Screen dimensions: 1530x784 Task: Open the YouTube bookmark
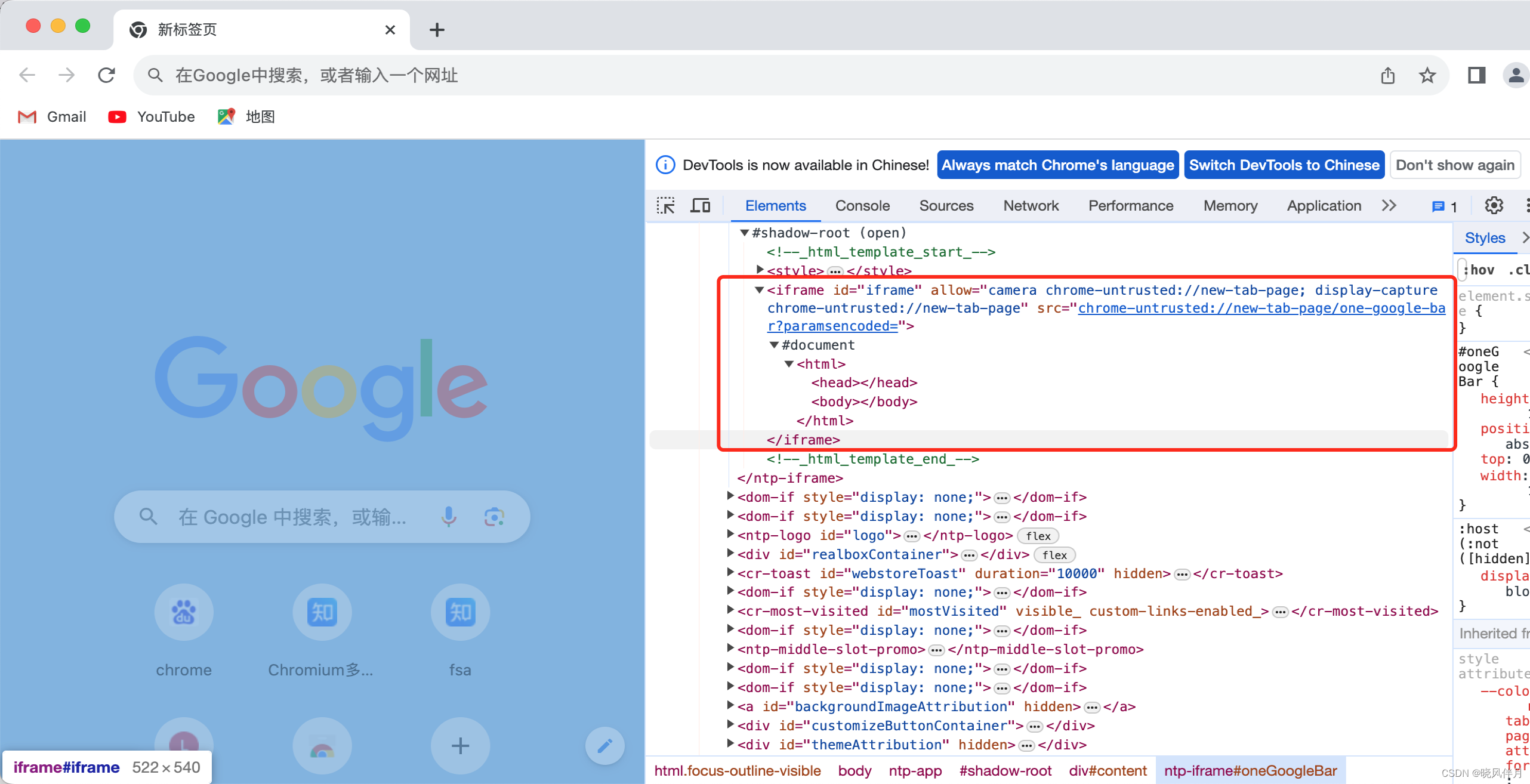point(152,117)
